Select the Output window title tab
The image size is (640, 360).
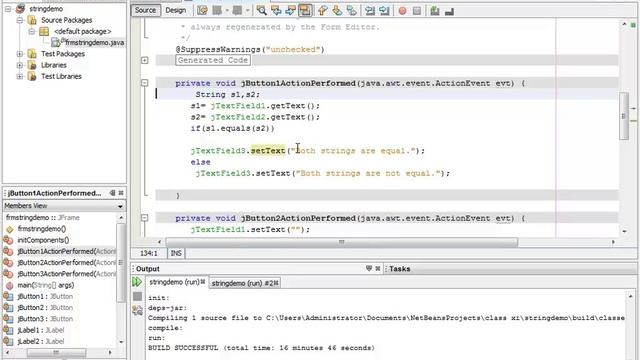[x=148, y=269]
